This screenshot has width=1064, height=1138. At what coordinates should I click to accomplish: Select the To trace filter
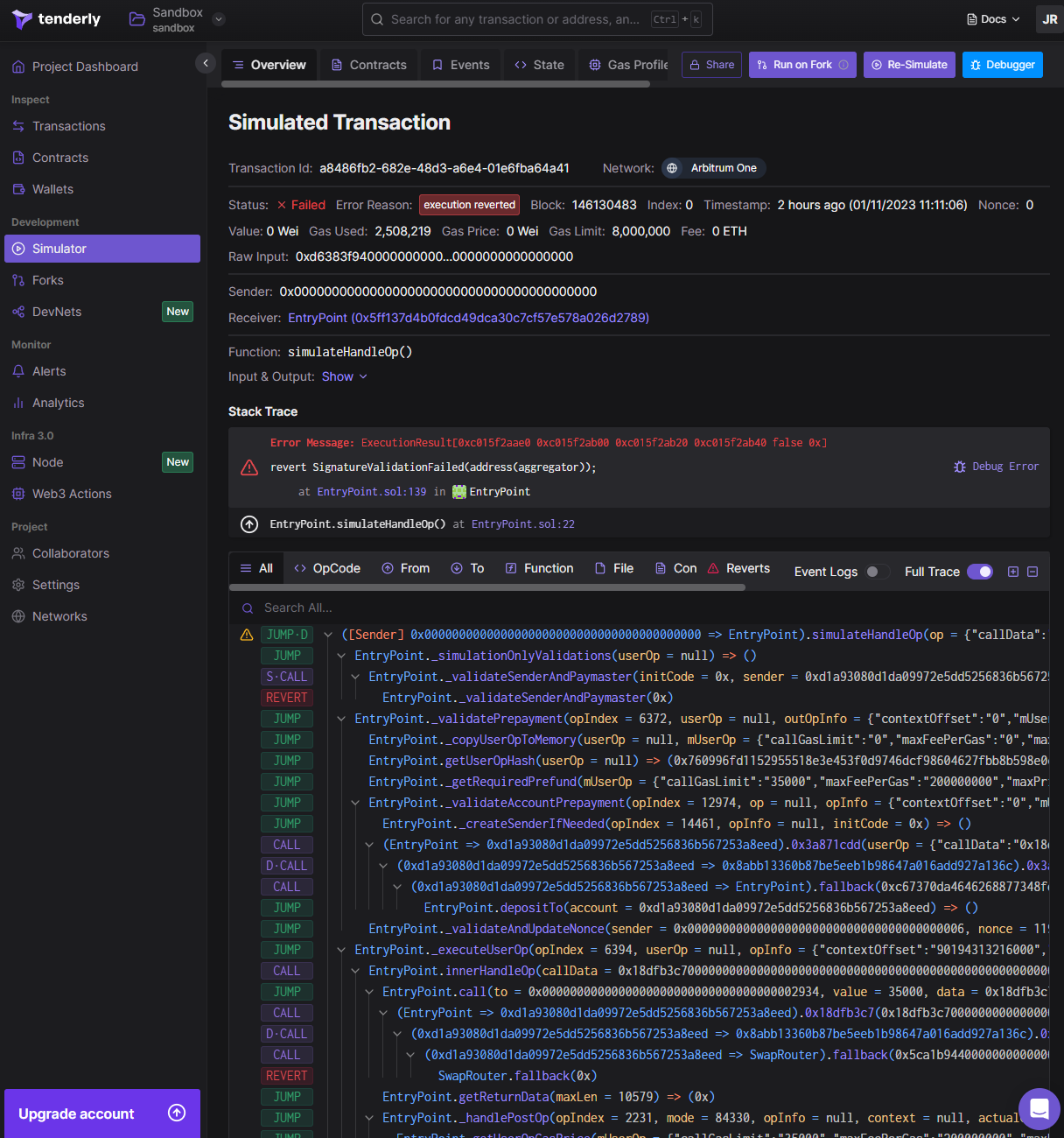click(468, 568)
